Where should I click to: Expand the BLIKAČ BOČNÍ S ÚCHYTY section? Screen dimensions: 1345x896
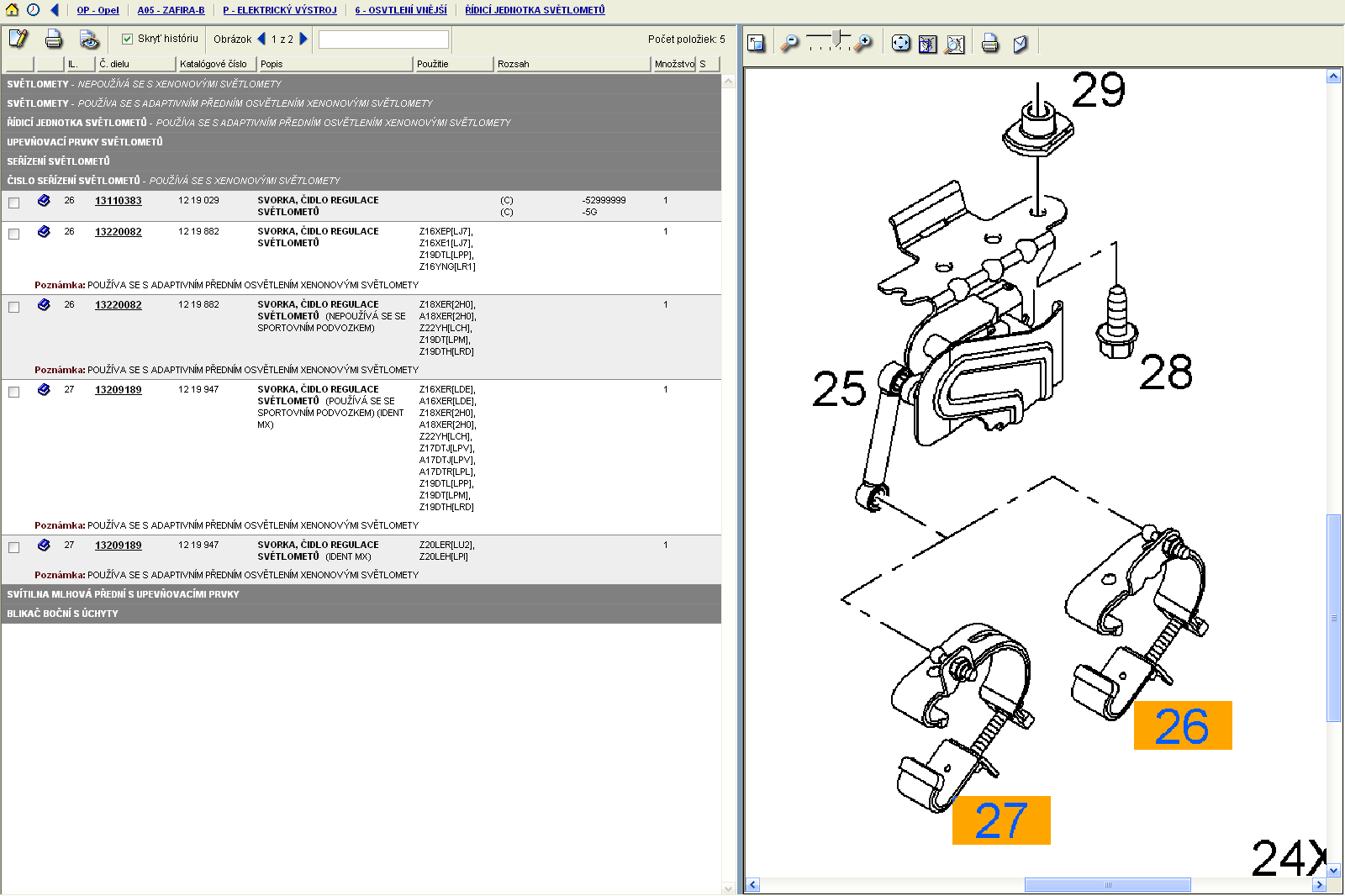(63, 614)
